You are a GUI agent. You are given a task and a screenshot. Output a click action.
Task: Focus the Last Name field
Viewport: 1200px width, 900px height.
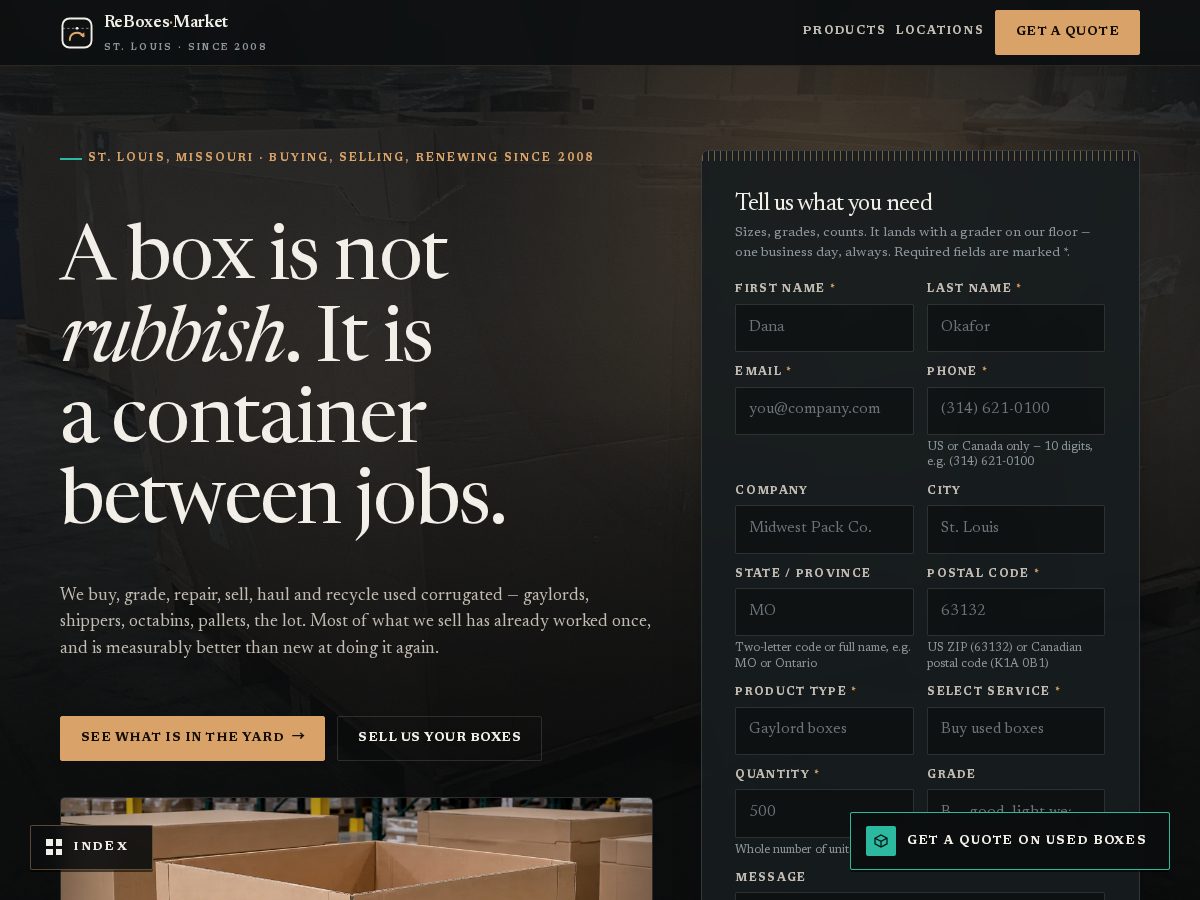(x=1016, y=328)
